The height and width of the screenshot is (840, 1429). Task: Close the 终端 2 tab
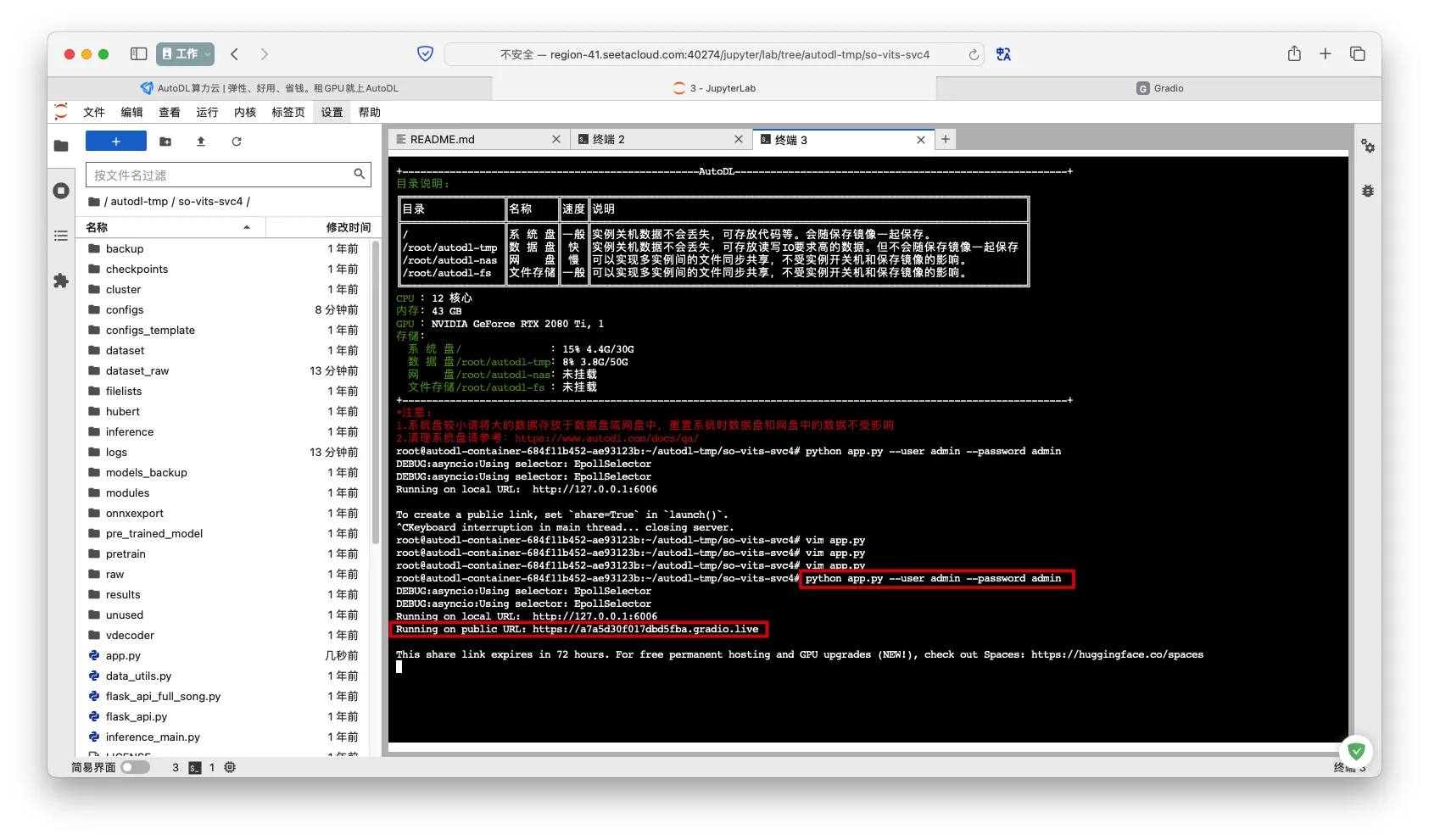coord(738,139)
